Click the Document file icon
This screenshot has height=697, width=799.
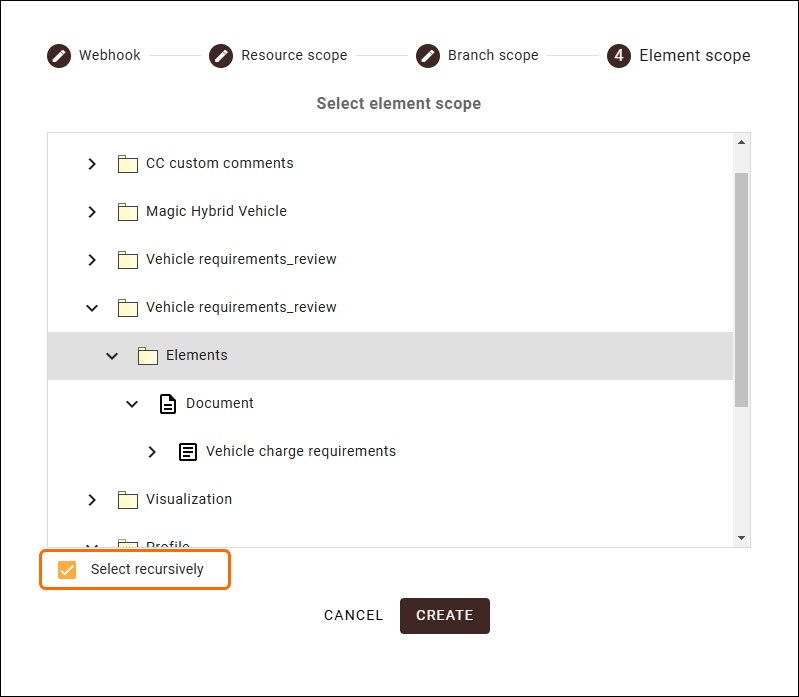click(168, 404)
